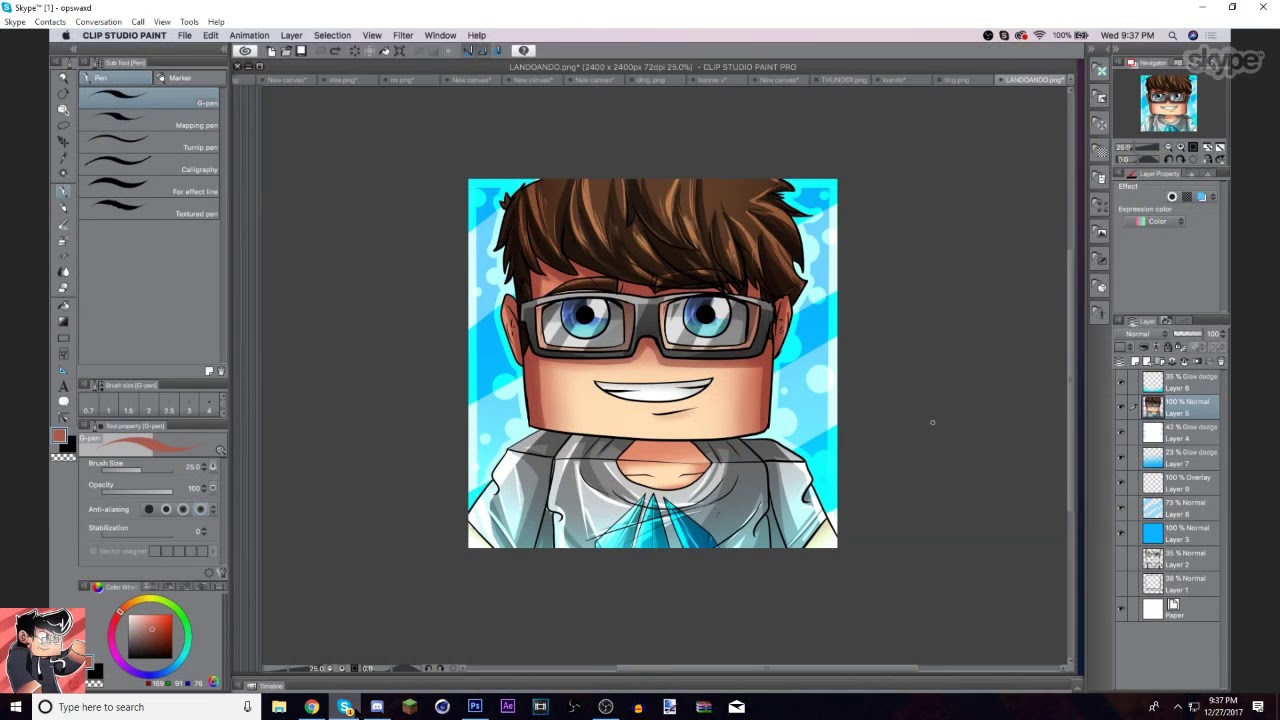The width and height of the screenshot is (1280, 720).
Task: Hide Layer 5 using its eye icon
Action: coord(1120,407)
